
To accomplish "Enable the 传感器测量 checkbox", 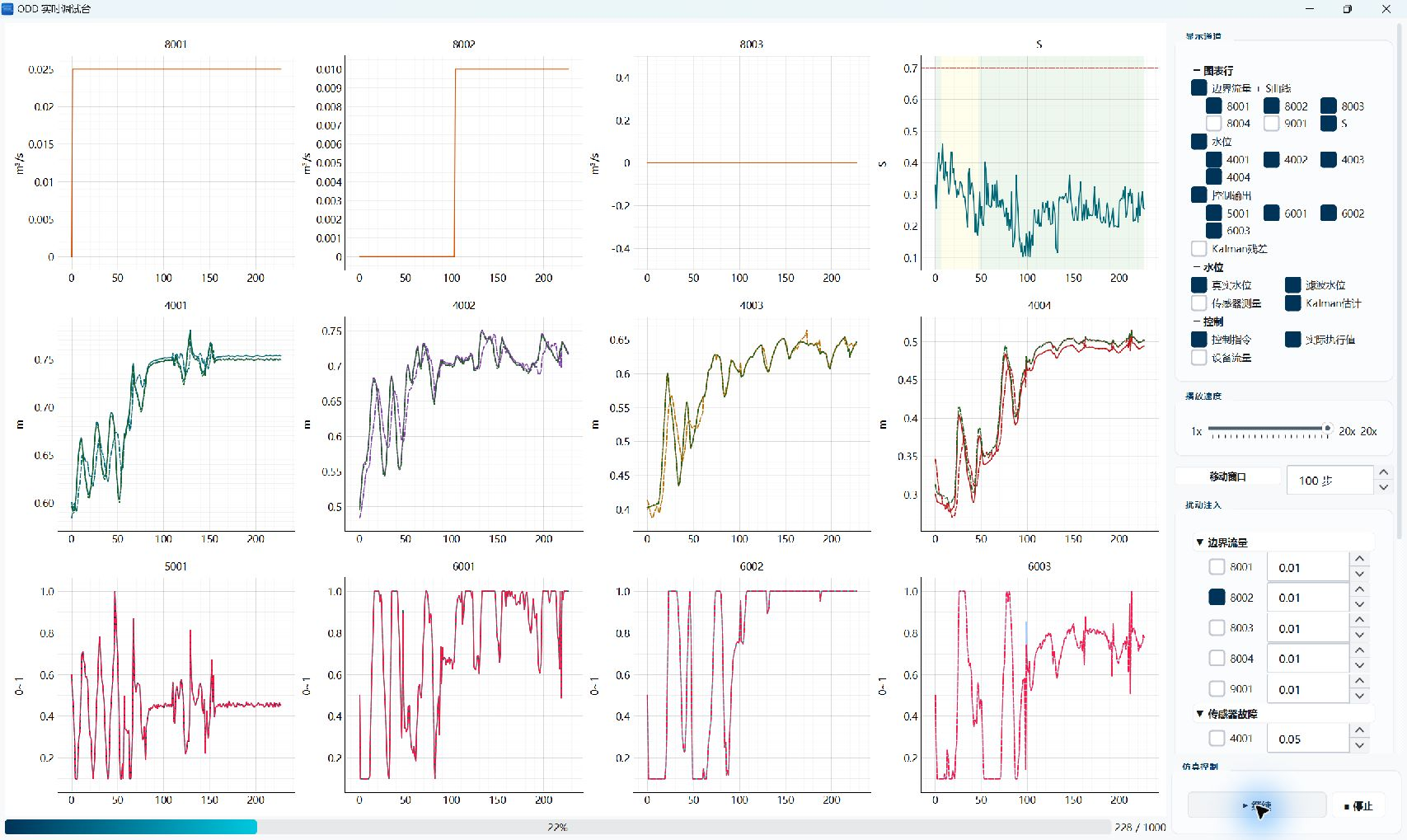I will (1199, 303).
